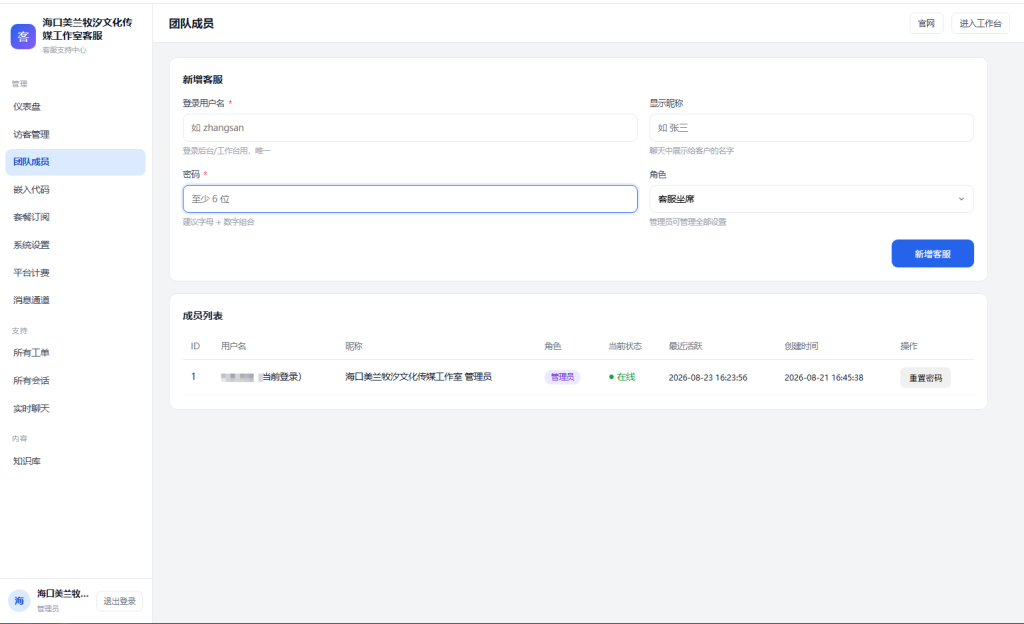Open the 角色 dropdown showing 客服坐席

coord(811,199)
